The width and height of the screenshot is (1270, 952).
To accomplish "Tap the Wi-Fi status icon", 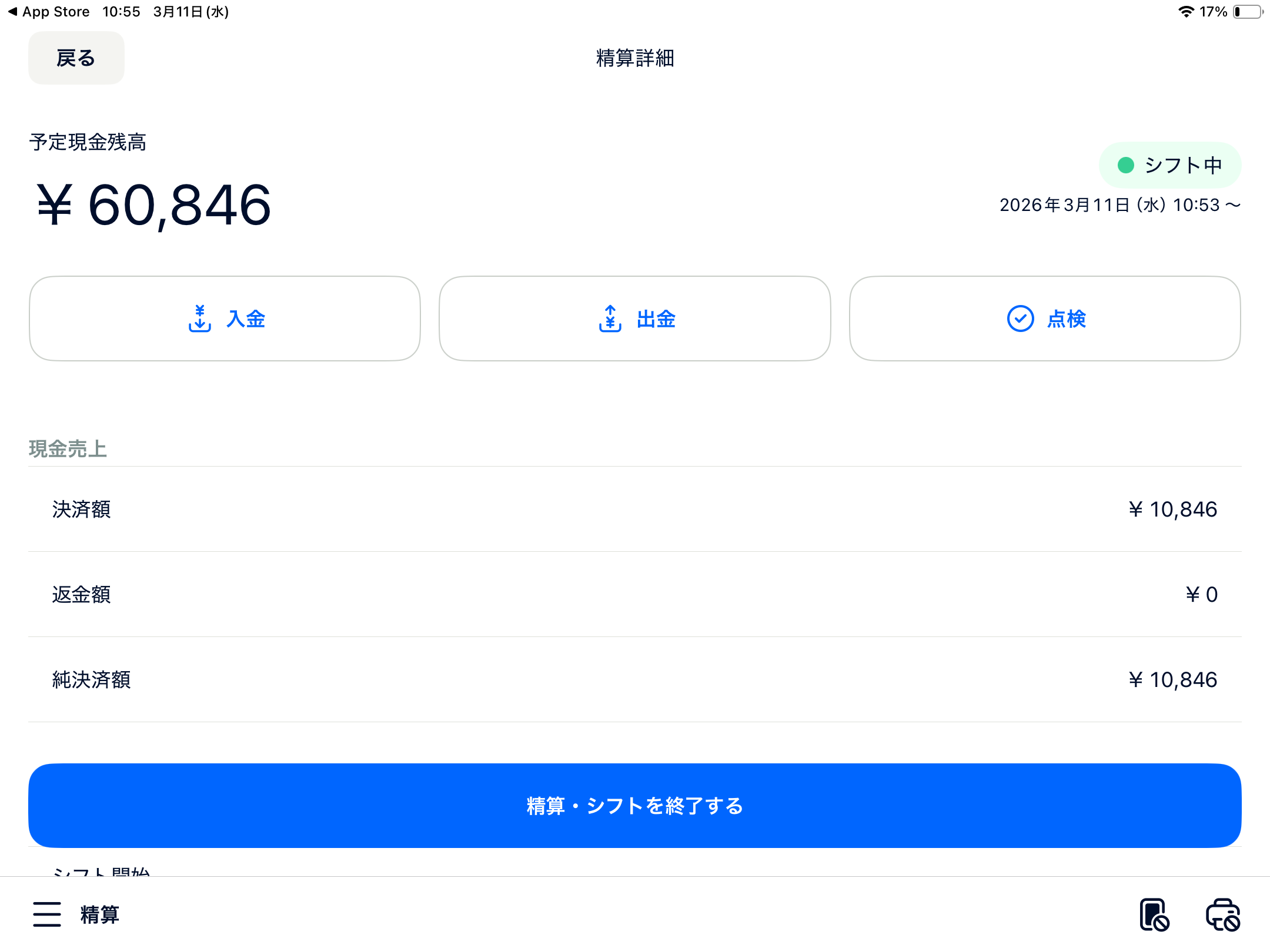I will (x=1186, y=12).
